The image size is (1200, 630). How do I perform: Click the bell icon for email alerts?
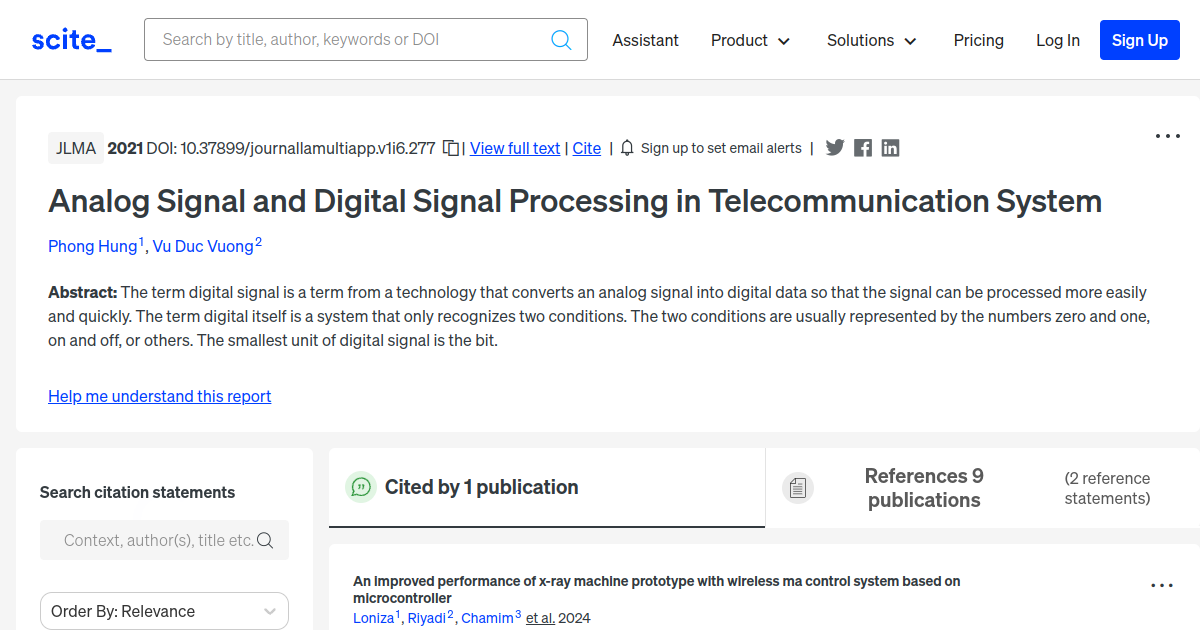(x=627, y=148)
